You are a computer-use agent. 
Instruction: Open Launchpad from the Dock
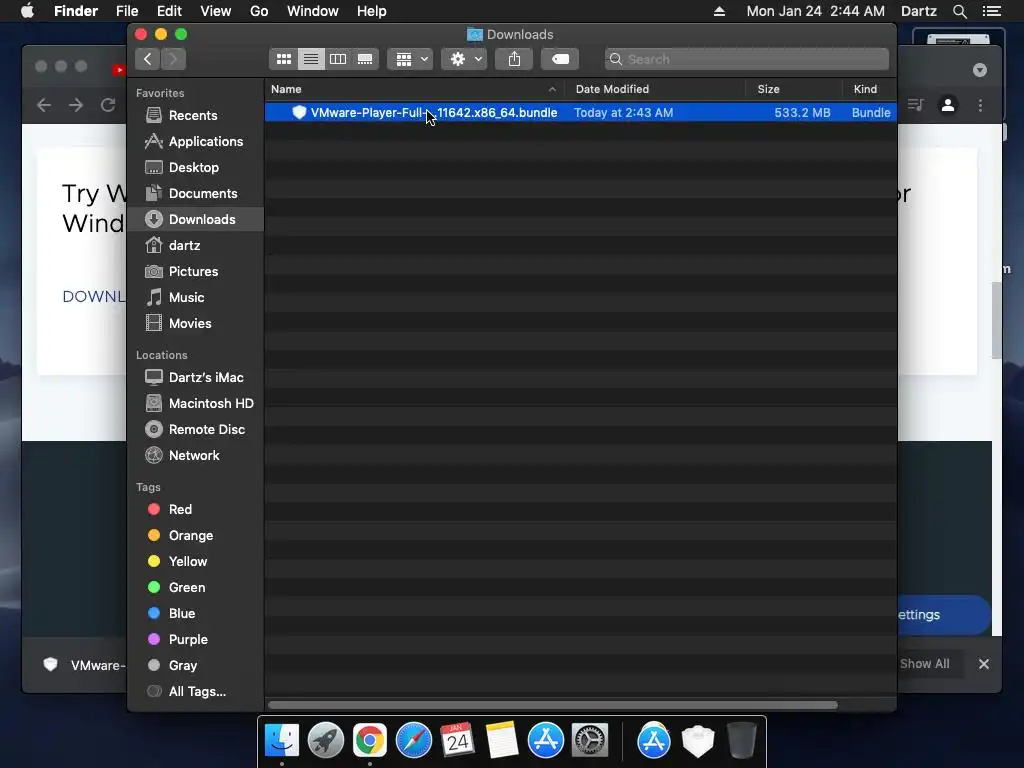point(325,741)
